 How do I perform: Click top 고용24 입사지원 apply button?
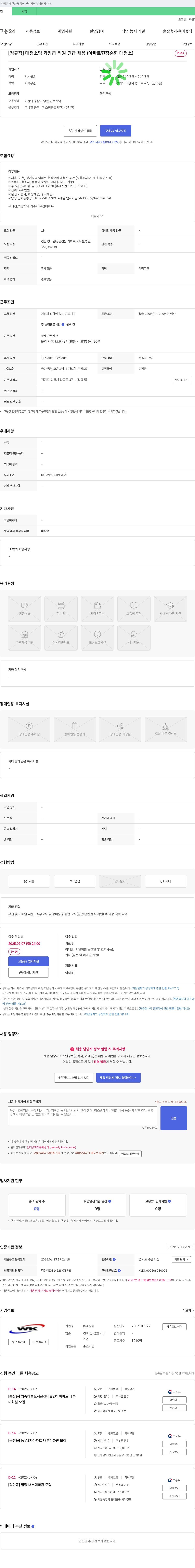pos(116,131)
